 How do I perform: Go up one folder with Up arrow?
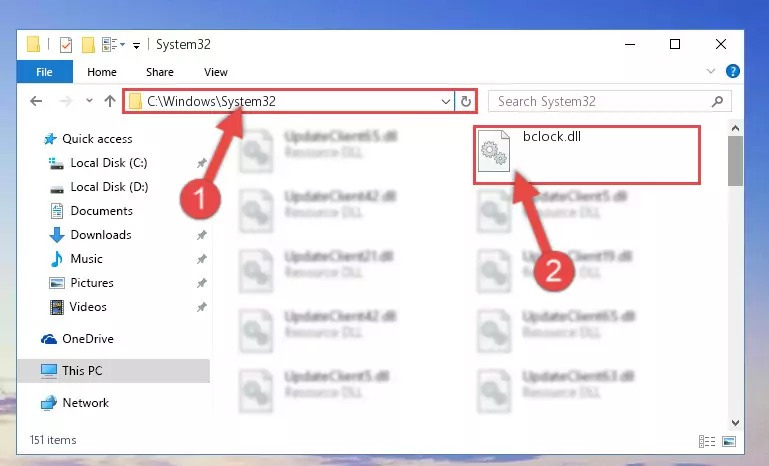[x=110, y=101]
